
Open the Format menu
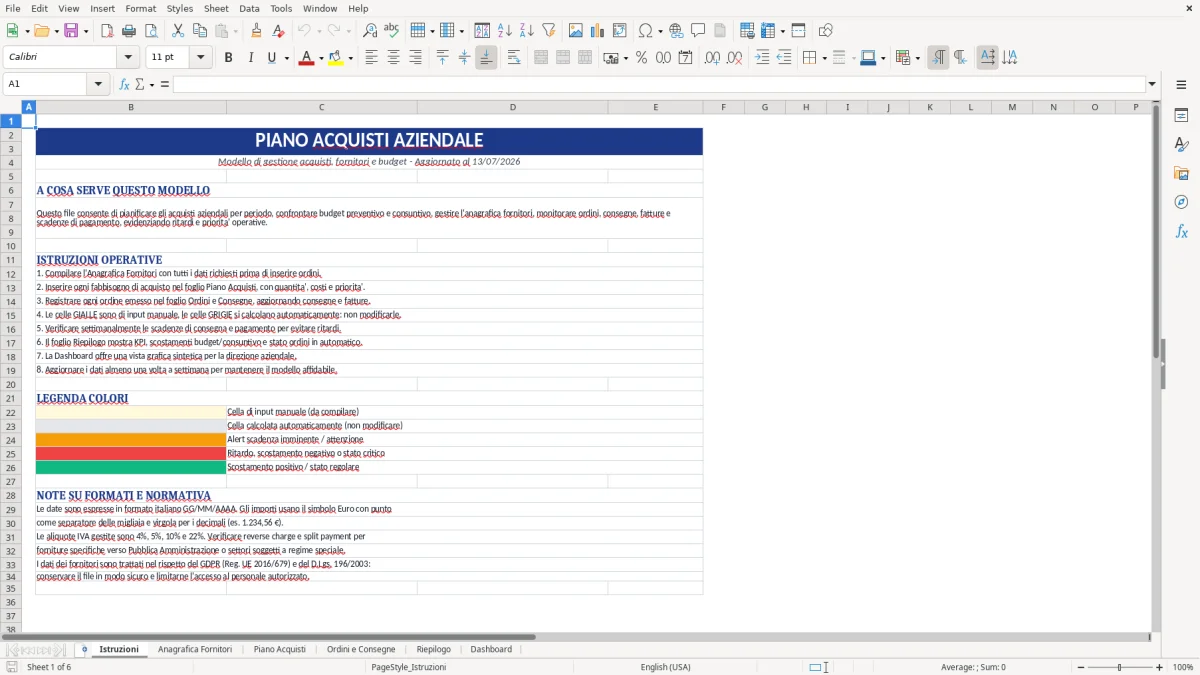click(140, 8)
